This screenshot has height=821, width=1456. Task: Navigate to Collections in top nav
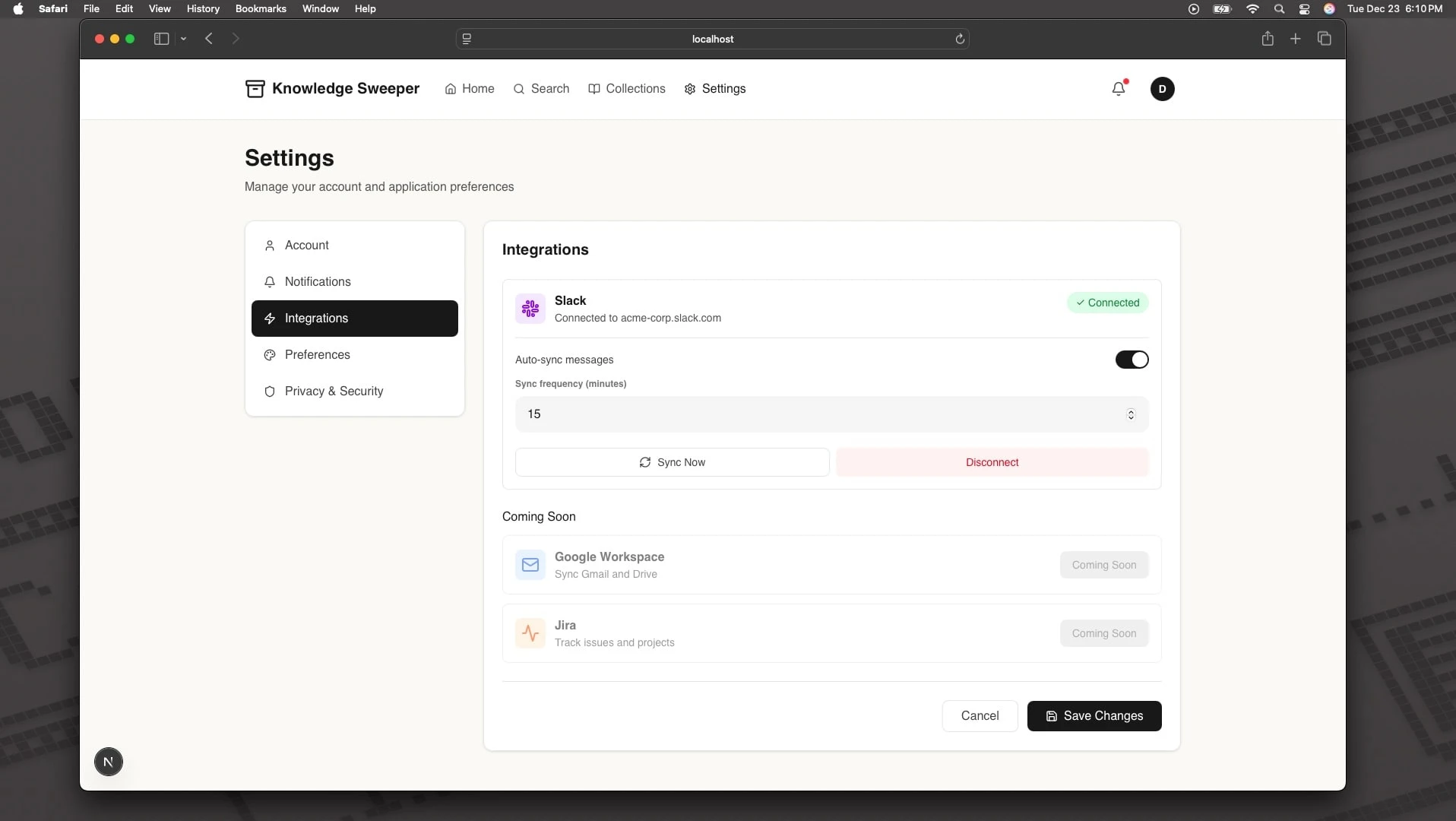(x=627, y=89)
